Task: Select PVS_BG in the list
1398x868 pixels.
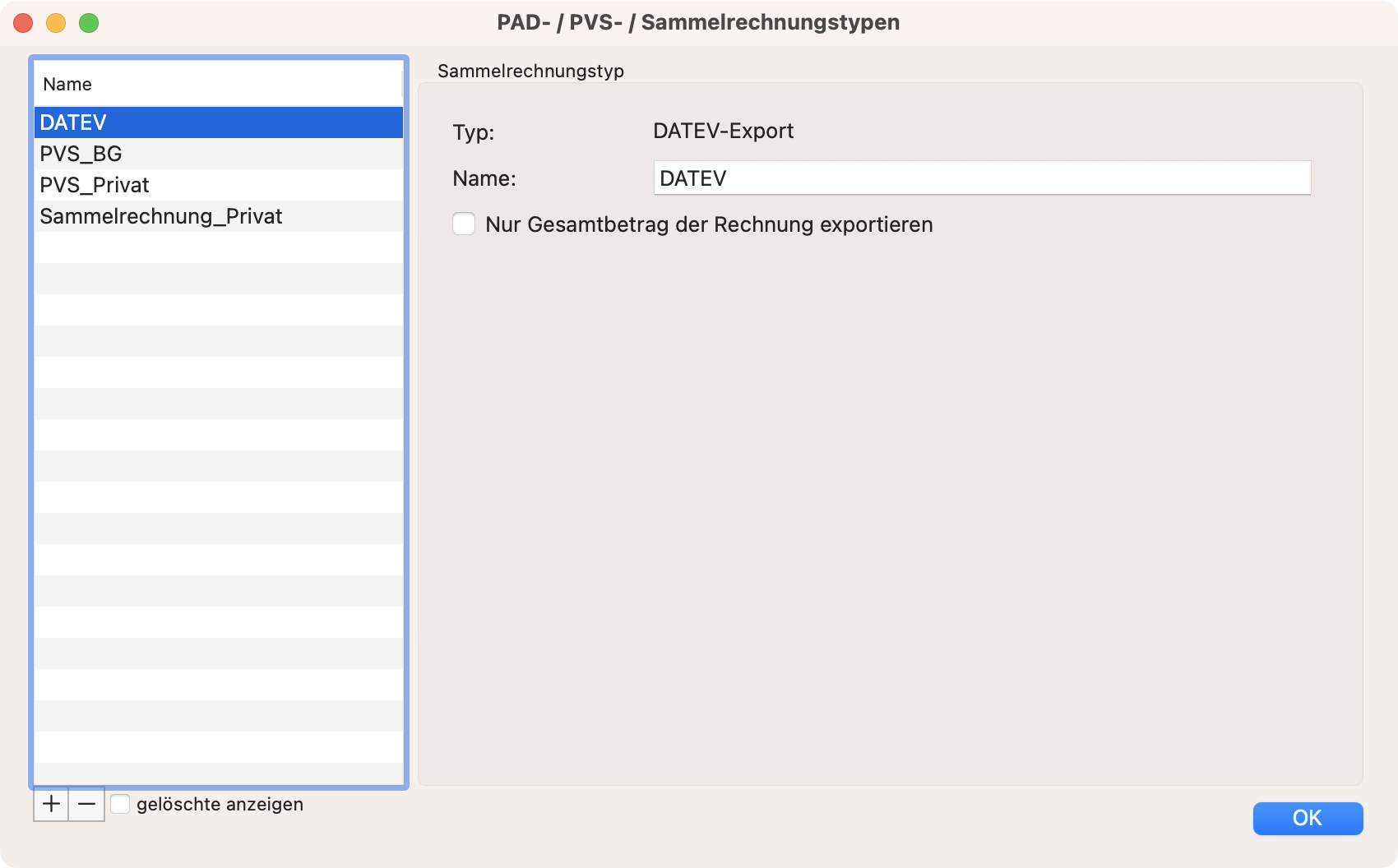Action: [219, 154]
